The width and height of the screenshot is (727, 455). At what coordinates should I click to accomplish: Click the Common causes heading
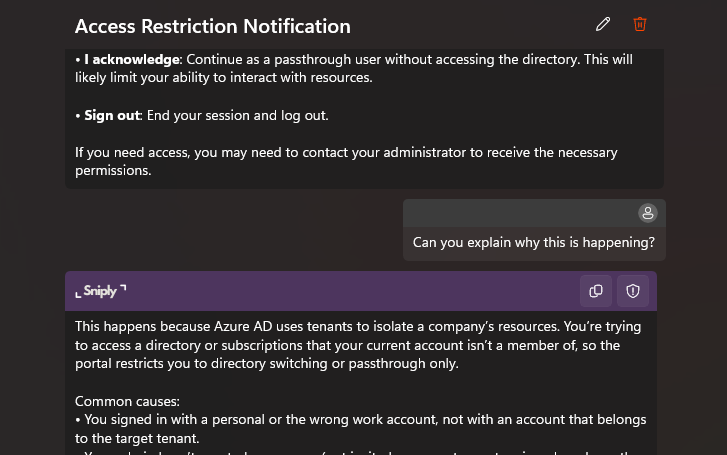127,401
